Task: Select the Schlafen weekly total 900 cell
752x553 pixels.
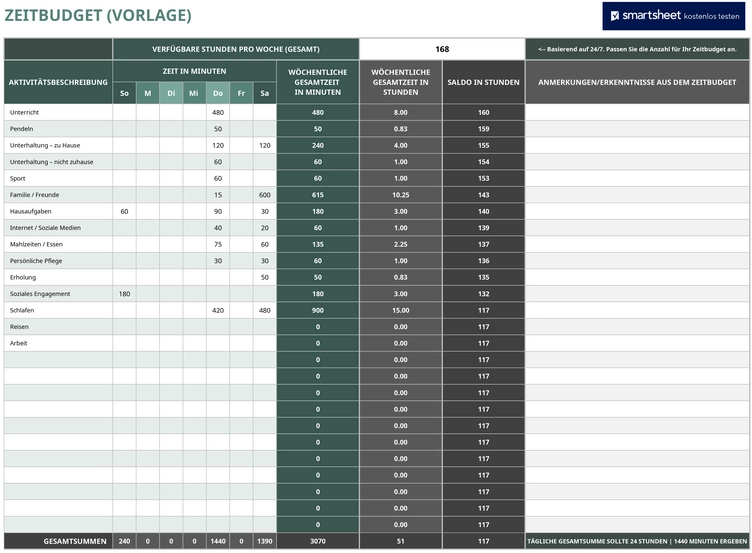Action: (x=317, y=310)
